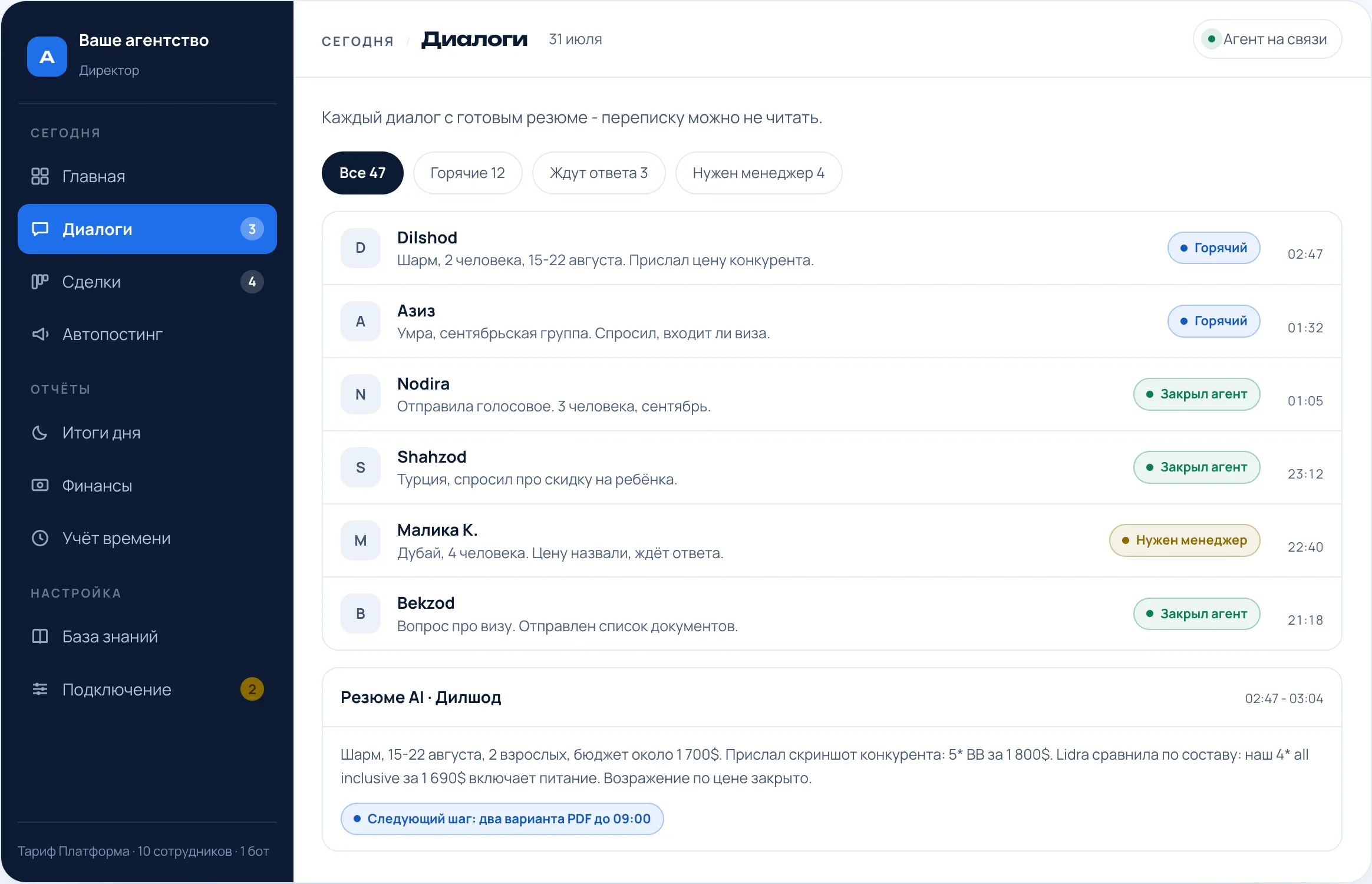Click the Главная grid icon

point(40,176)
